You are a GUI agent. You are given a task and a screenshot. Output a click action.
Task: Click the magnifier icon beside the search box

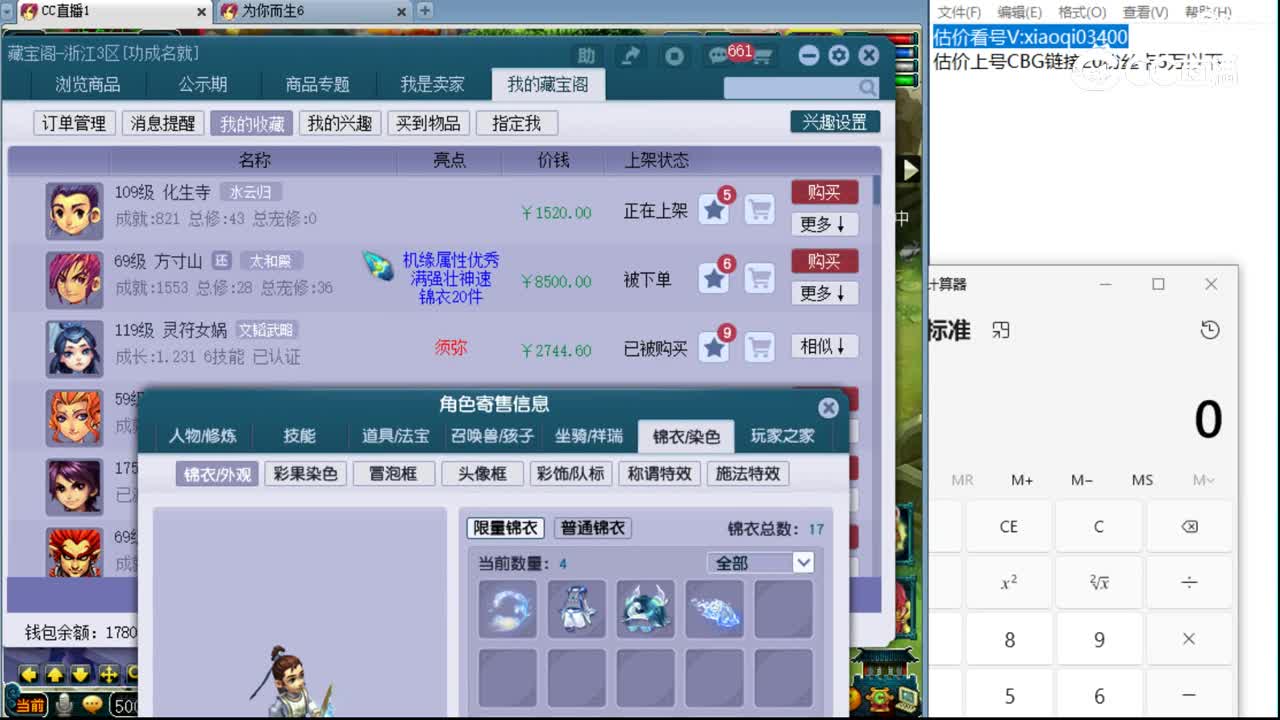click(866, 86)
